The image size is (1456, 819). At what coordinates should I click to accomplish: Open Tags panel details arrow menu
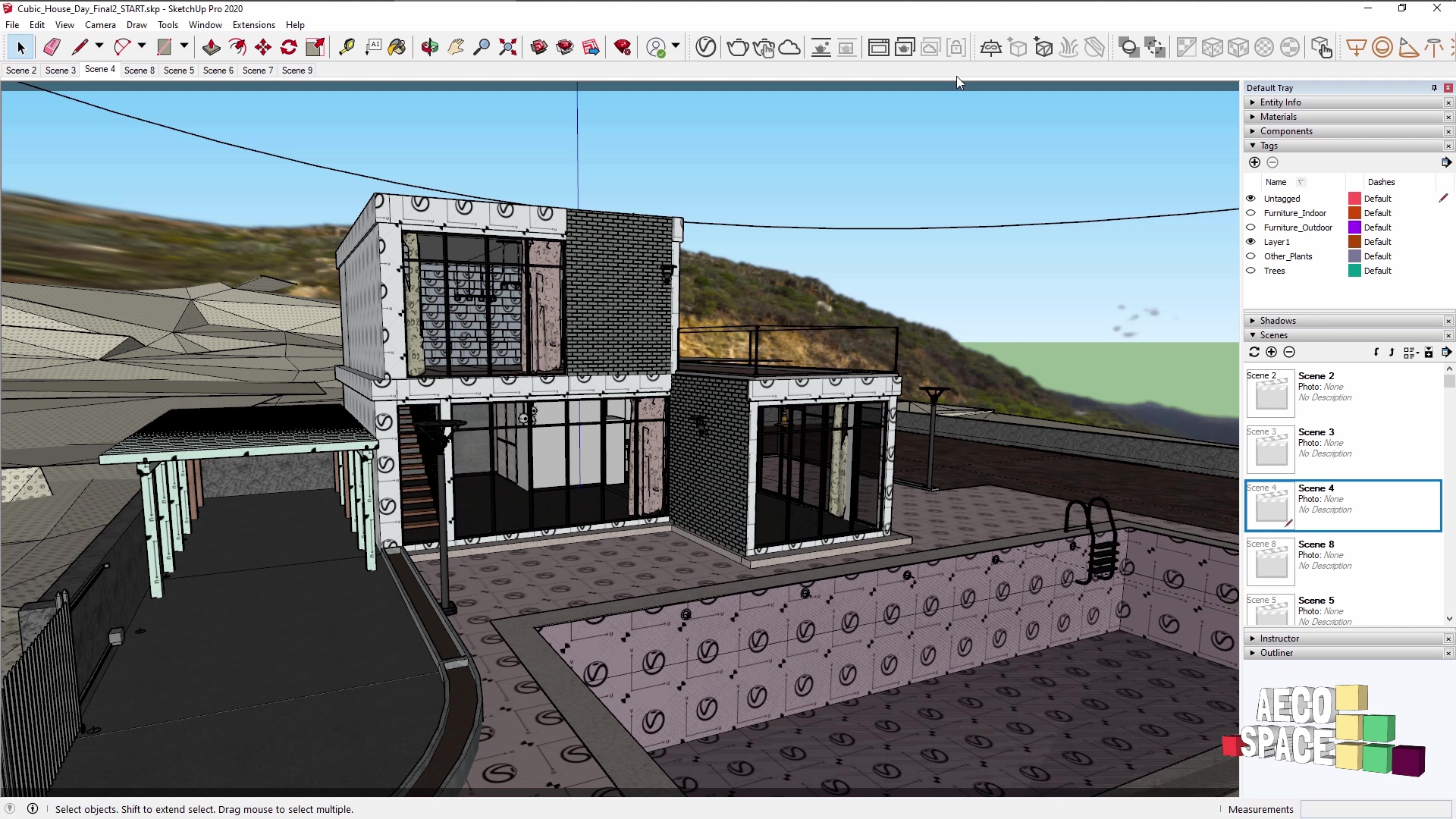point(1446,162)
